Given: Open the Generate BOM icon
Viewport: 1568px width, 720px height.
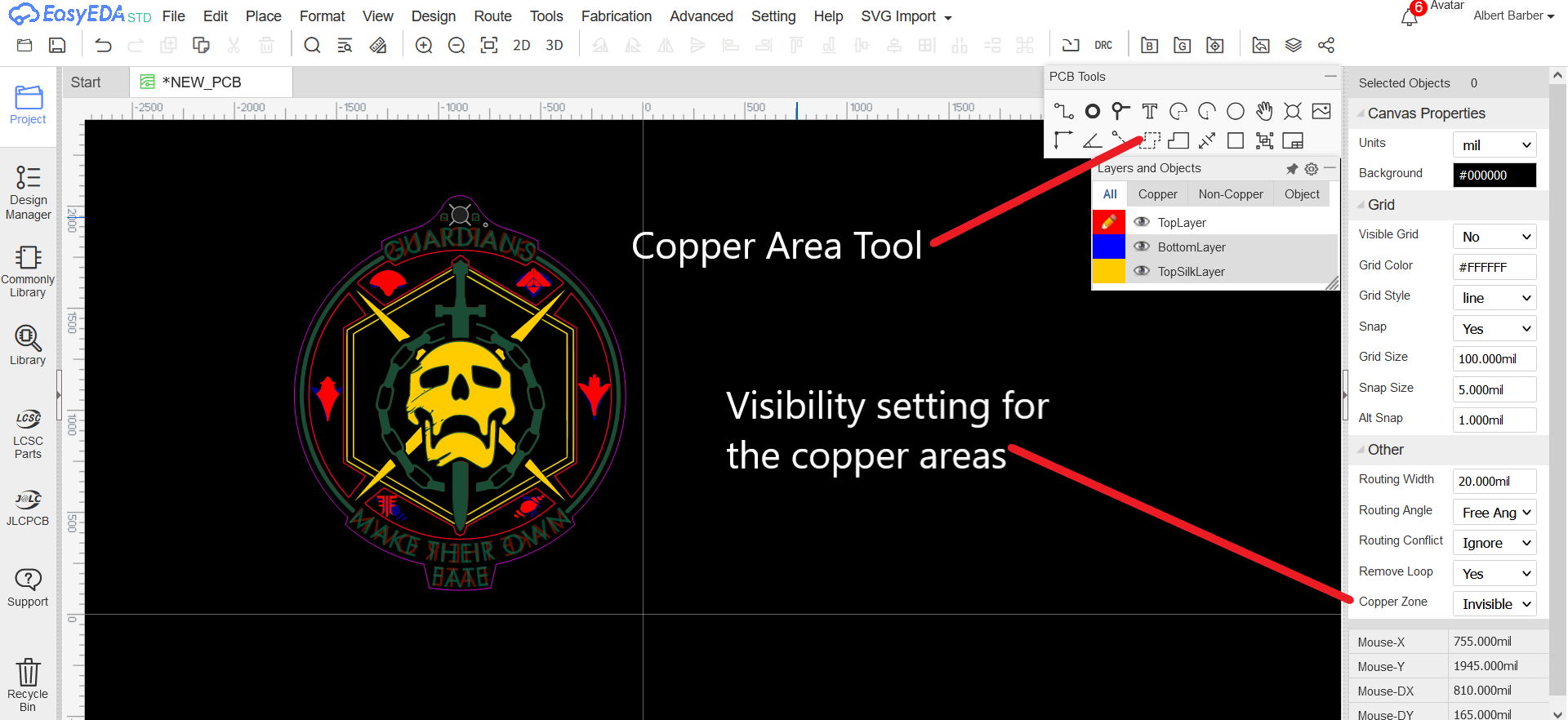Looking at the screenshot, I should click(1150, 45).
